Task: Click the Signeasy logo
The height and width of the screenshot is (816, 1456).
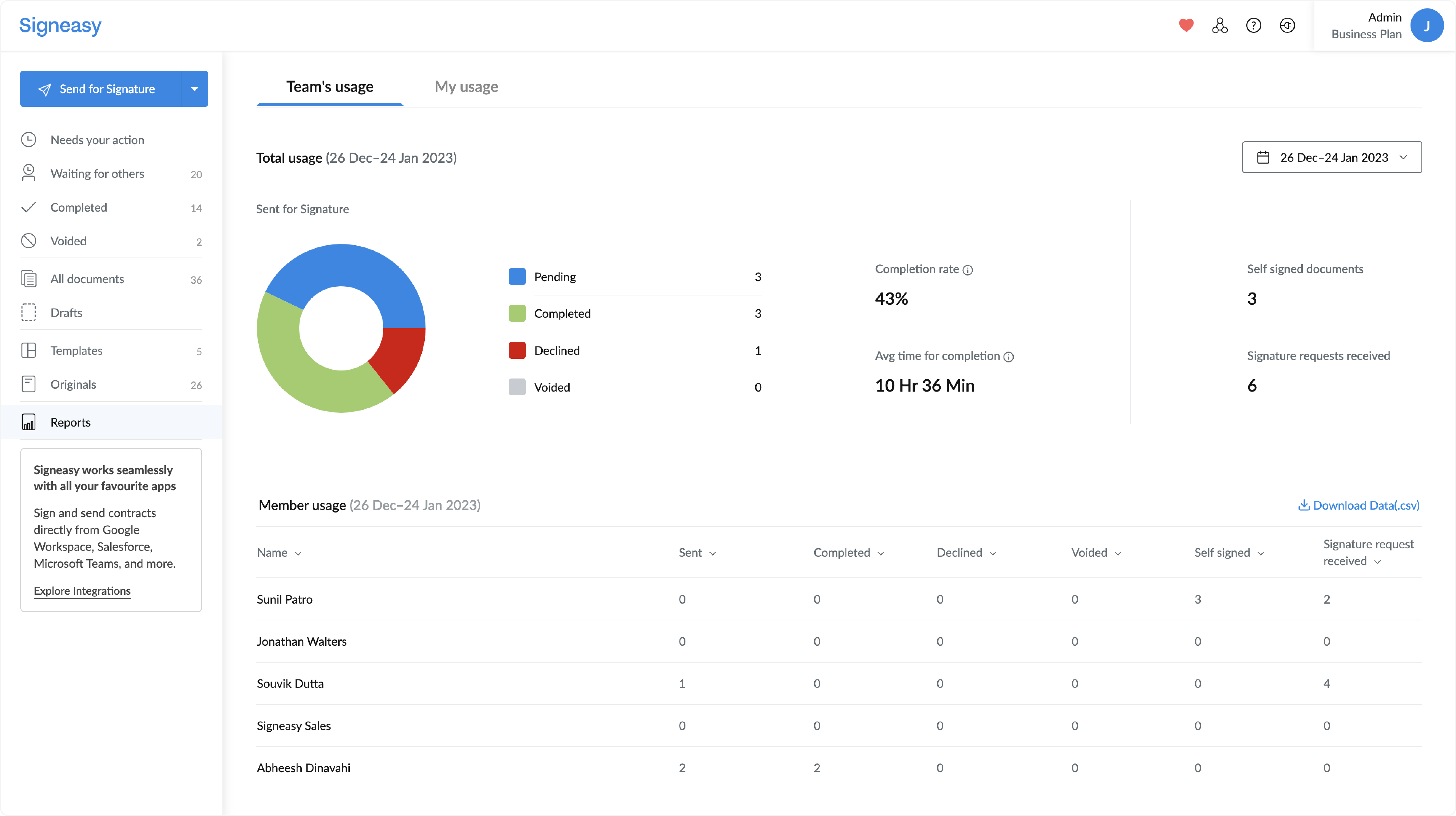Action: pyautogui.click(x=60, y=25)
